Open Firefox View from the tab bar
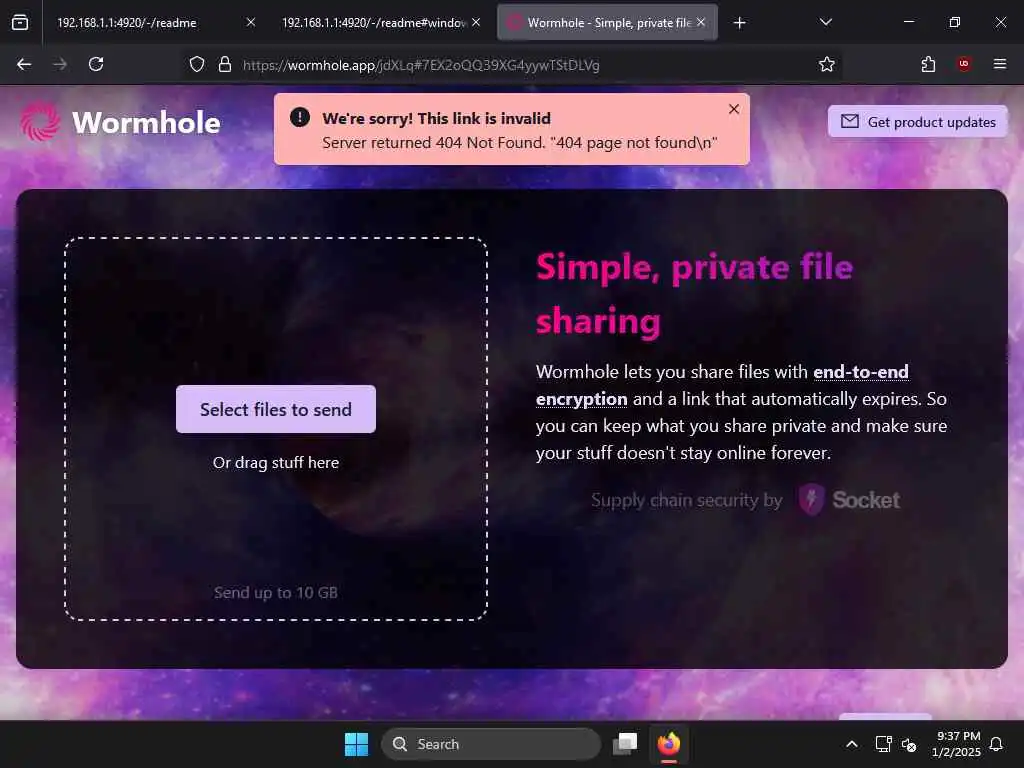The height and width of the screenshot is (768, 1024). (20, 22)
